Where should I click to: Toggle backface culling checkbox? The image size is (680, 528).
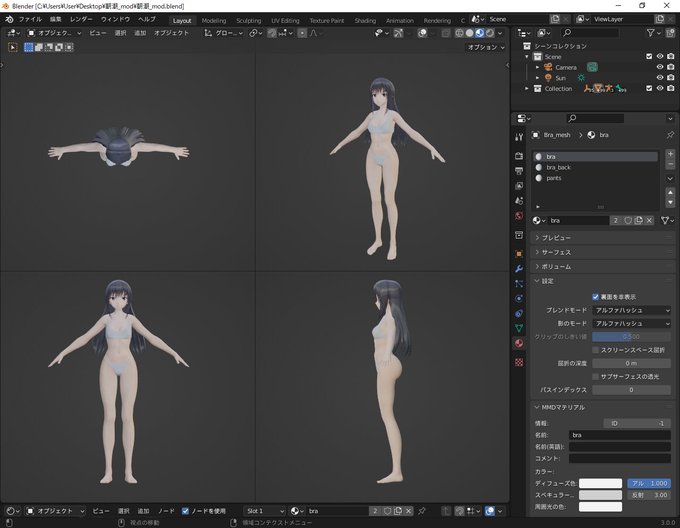pos(595,297)
